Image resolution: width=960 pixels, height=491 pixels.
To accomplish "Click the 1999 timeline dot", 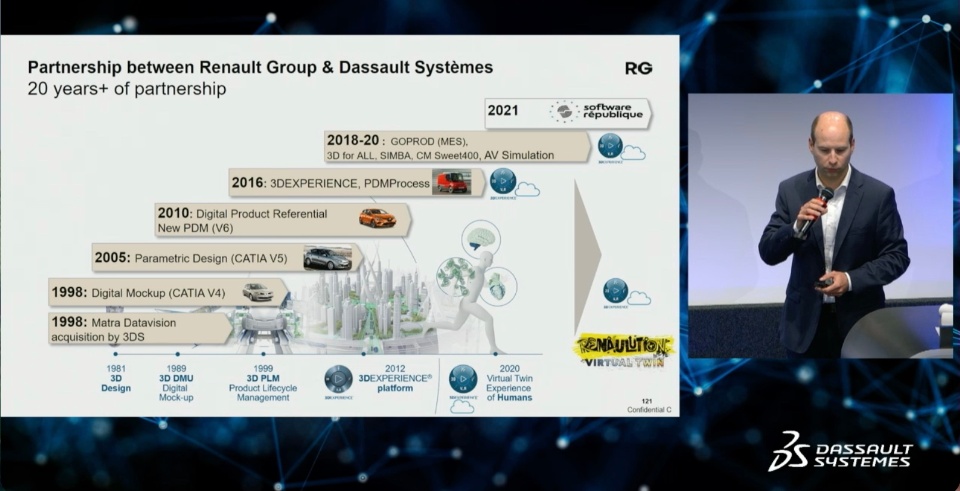I will (263, 354).
